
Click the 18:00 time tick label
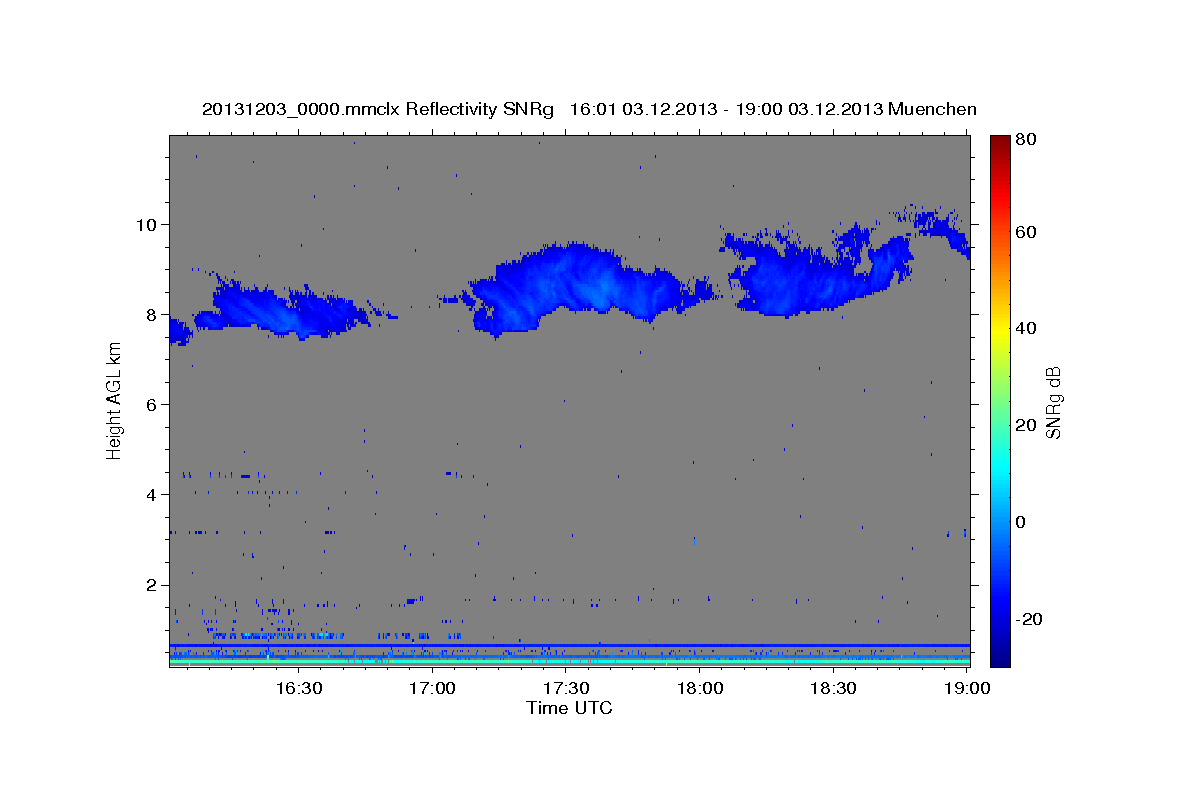pyautogui.click(x=700, y=688)
